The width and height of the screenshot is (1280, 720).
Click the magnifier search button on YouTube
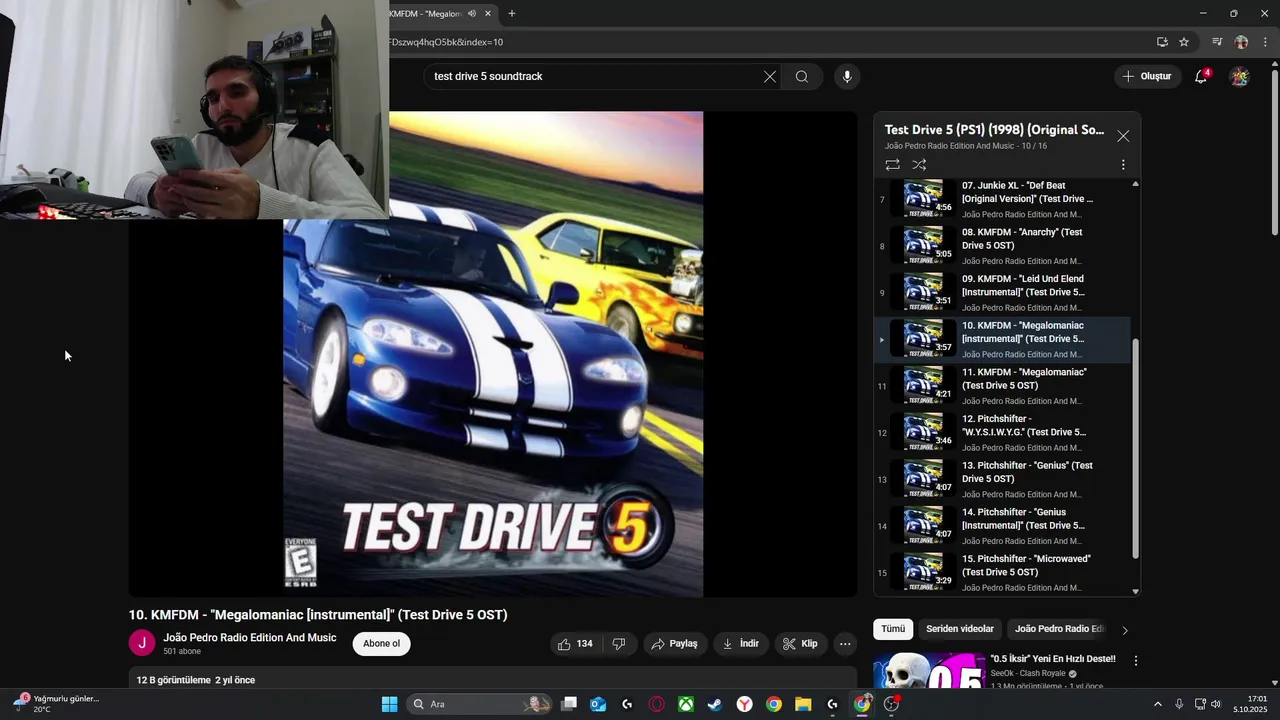(x=802, y=77)
